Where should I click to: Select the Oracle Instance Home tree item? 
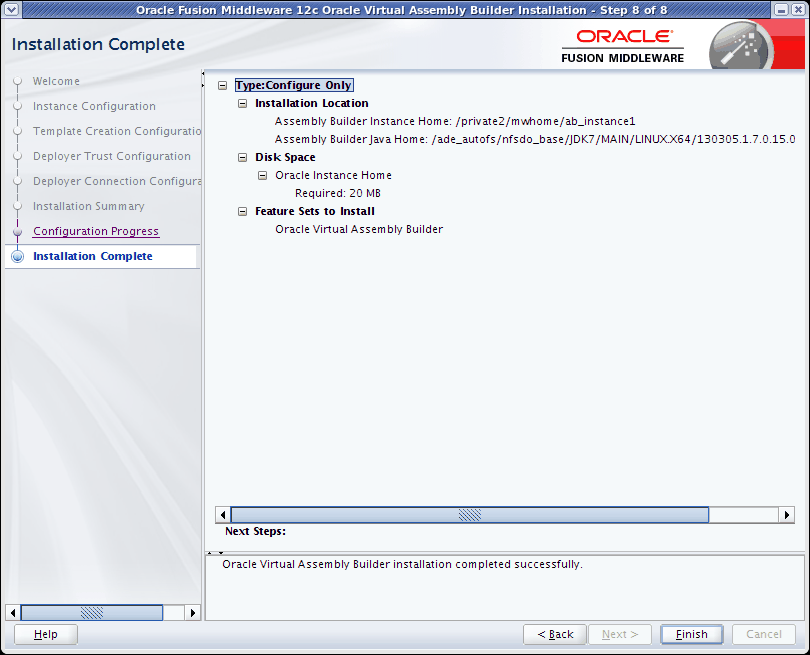tap(333, 175)
